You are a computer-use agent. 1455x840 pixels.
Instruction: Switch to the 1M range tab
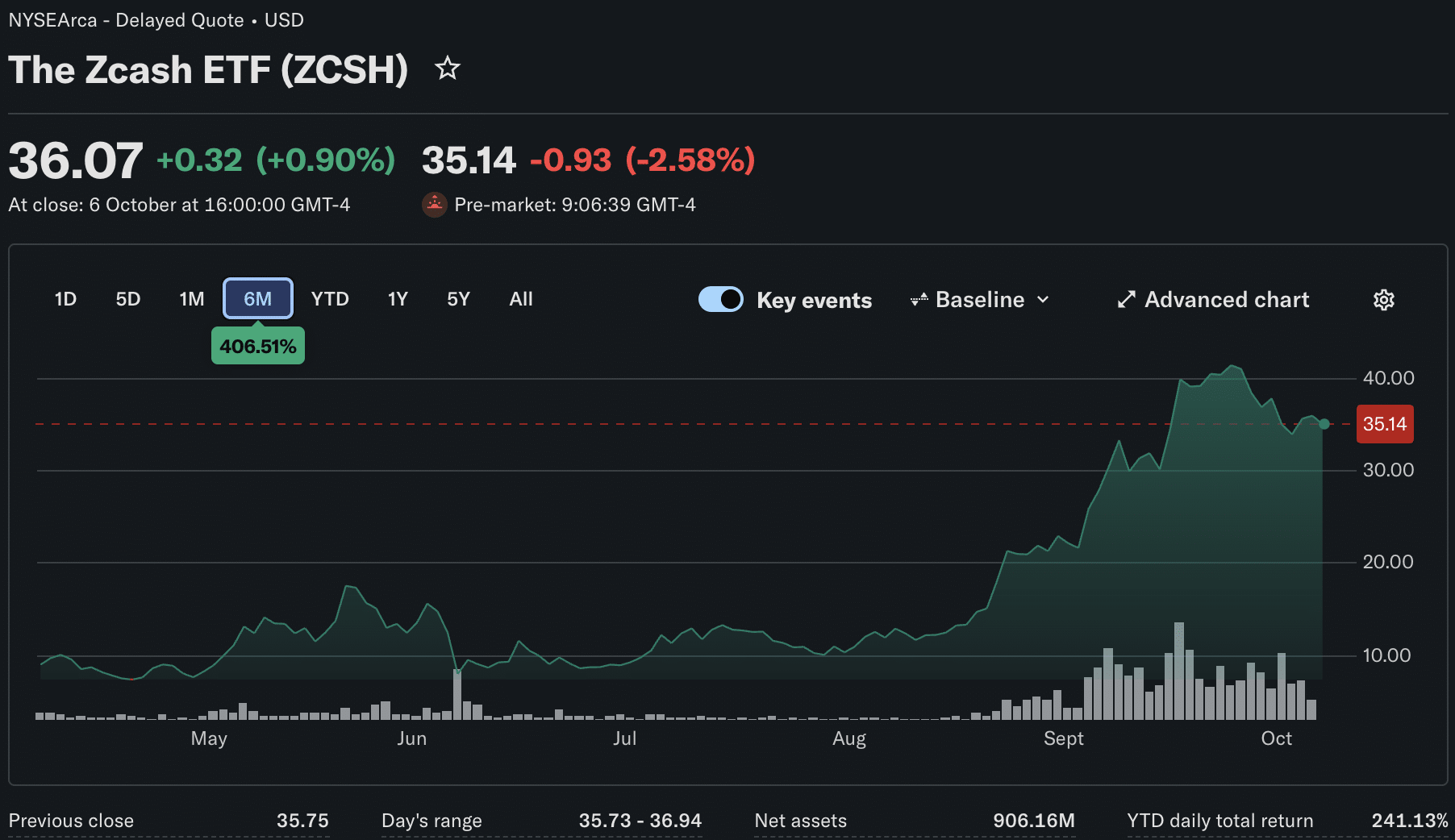pyautogui.click(x=192, y=299)
